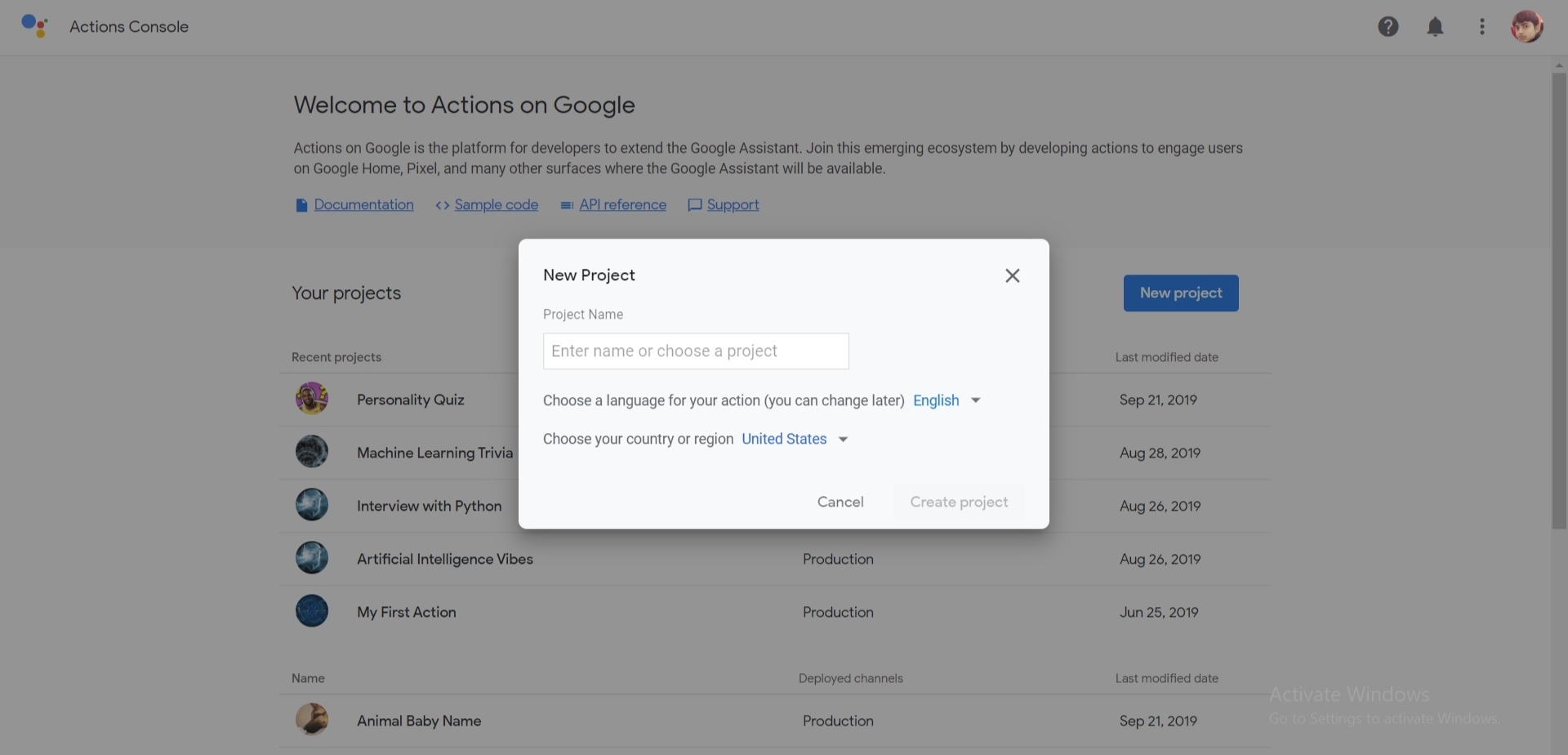Close the New Project dialog with X
Image resolution: width=1568 pixels, height=755 pixels.
[1013, 276]
